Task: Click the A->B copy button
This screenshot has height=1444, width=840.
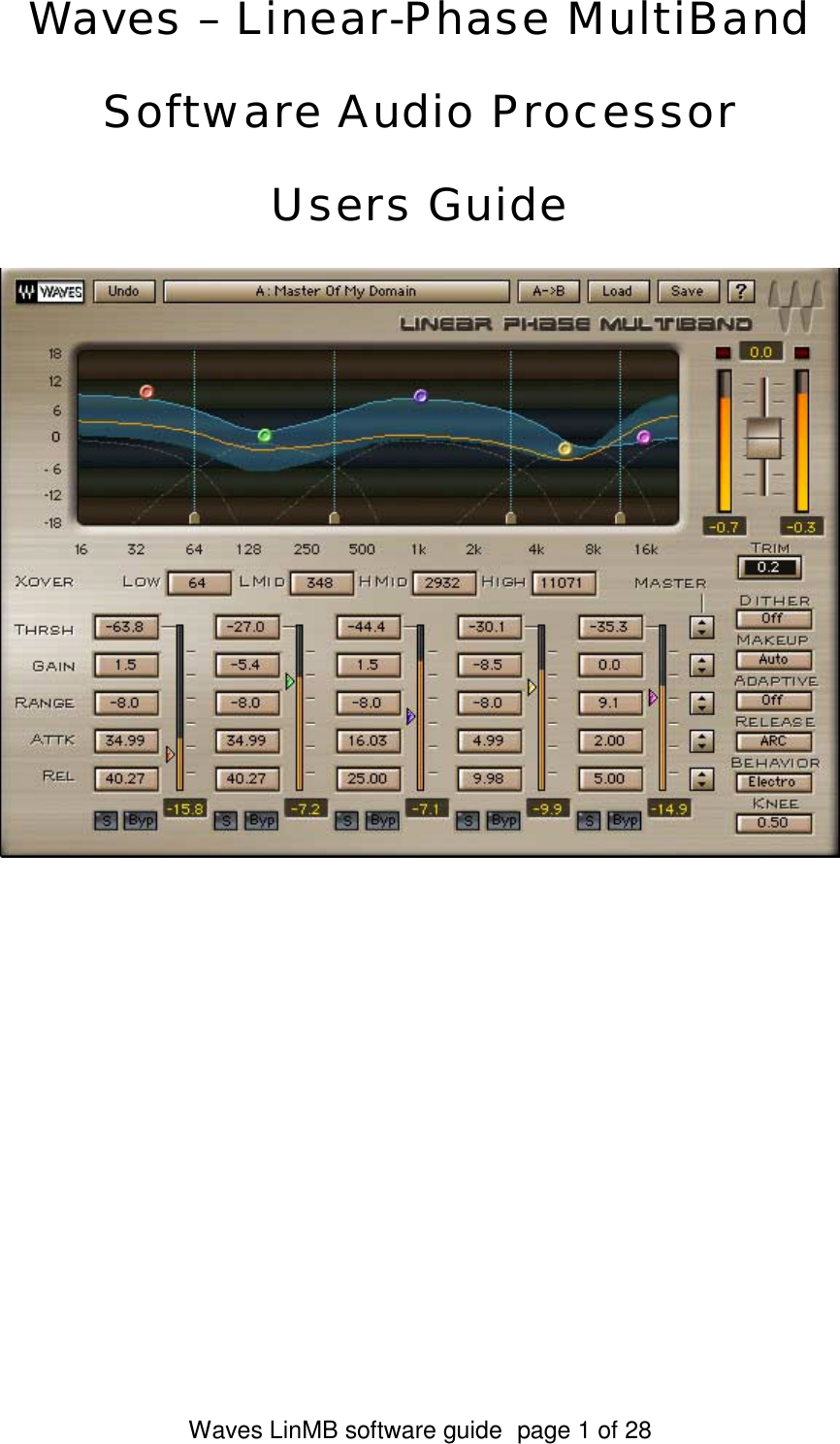Action: [549, 291]
